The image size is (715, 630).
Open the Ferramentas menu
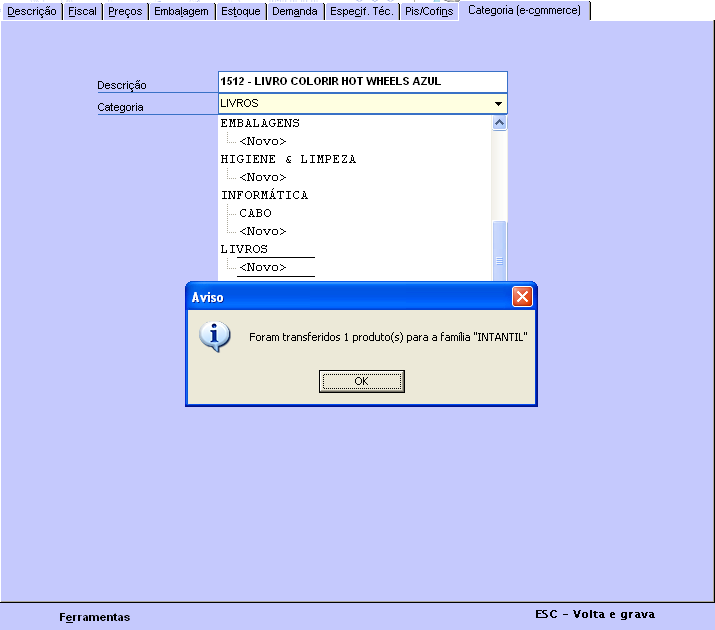(94, 617)
